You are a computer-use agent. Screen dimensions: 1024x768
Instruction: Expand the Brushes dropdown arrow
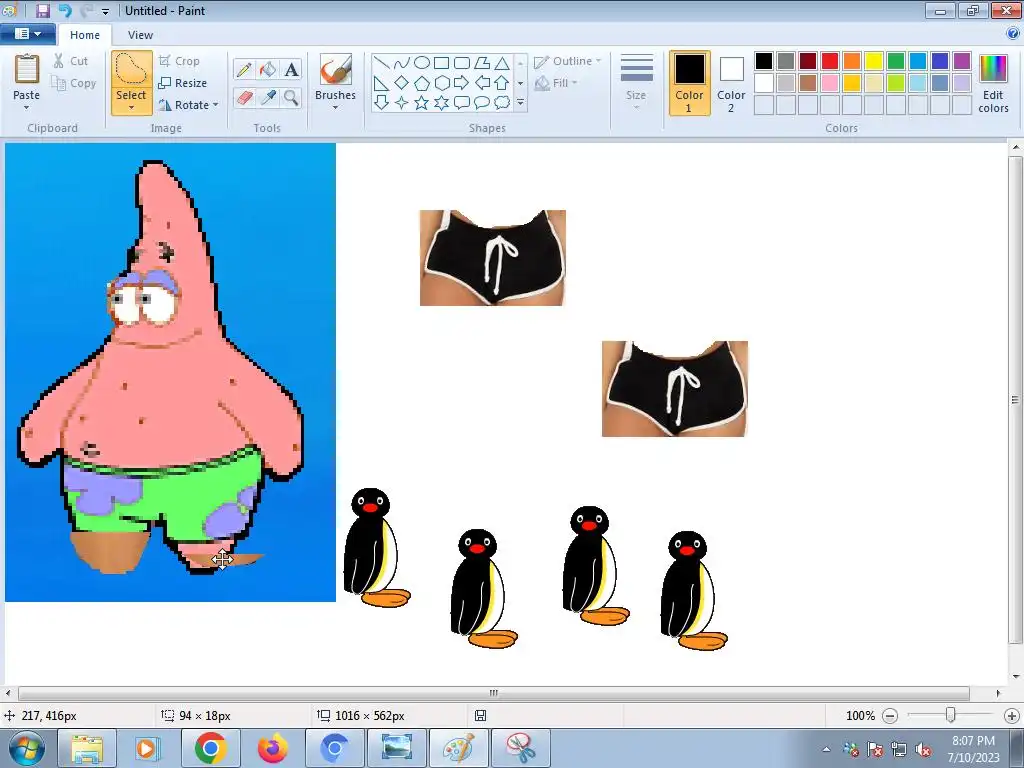click(x=336, y=108)
